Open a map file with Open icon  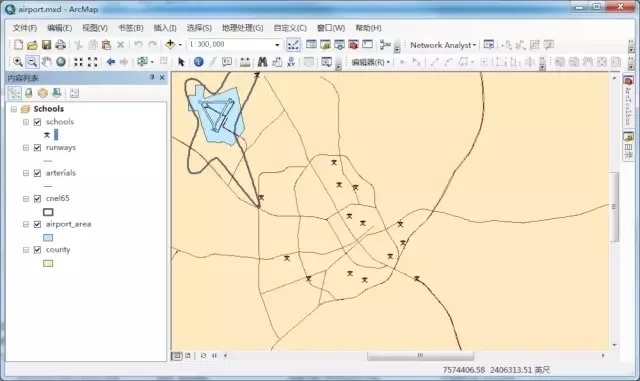[32, 45]
